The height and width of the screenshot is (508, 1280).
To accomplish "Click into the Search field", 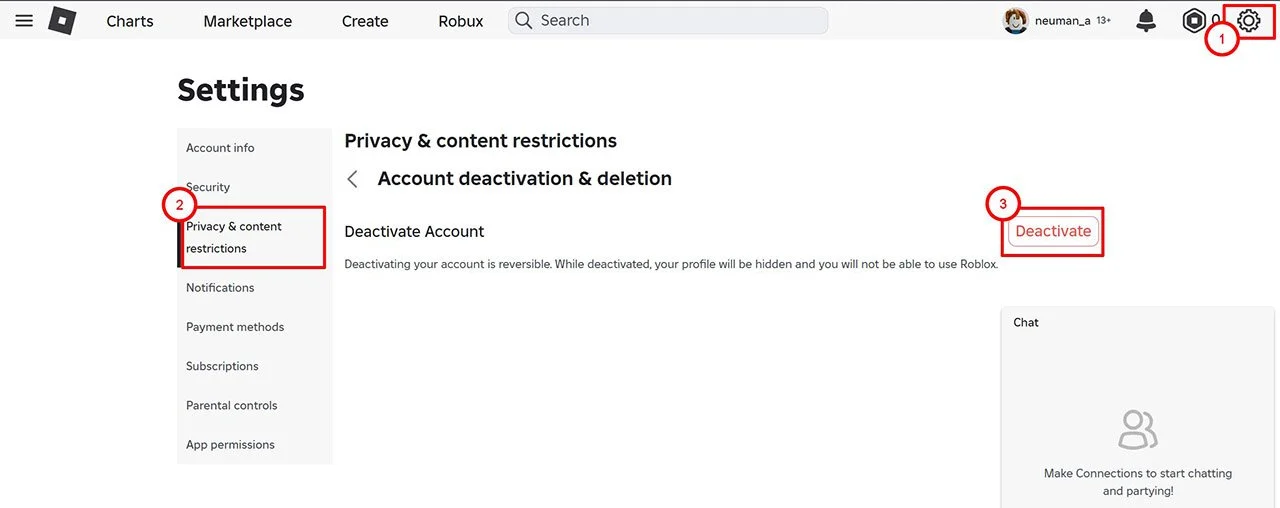I will tap(668, 20).
